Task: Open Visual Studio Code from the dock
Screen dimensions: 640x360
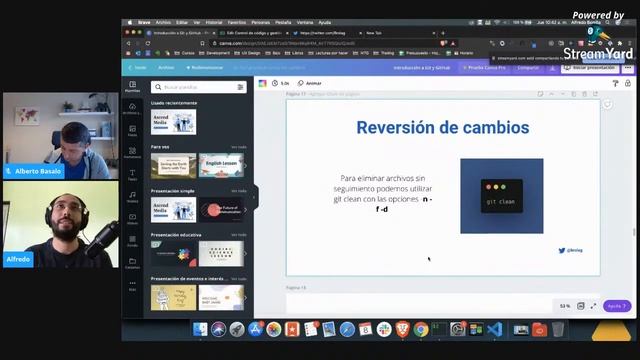Action: click(494, 329)
